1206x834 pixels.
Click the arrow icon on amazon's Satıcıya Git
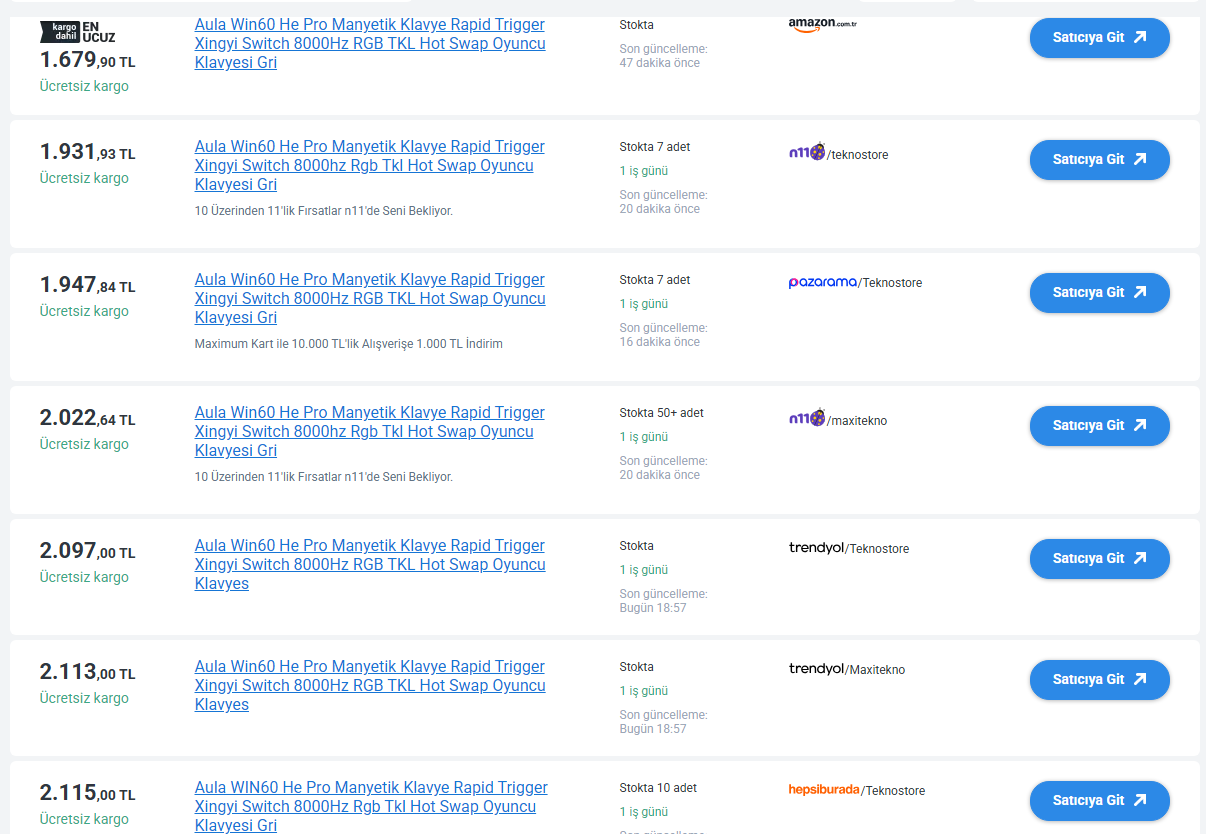point(1140,37)
